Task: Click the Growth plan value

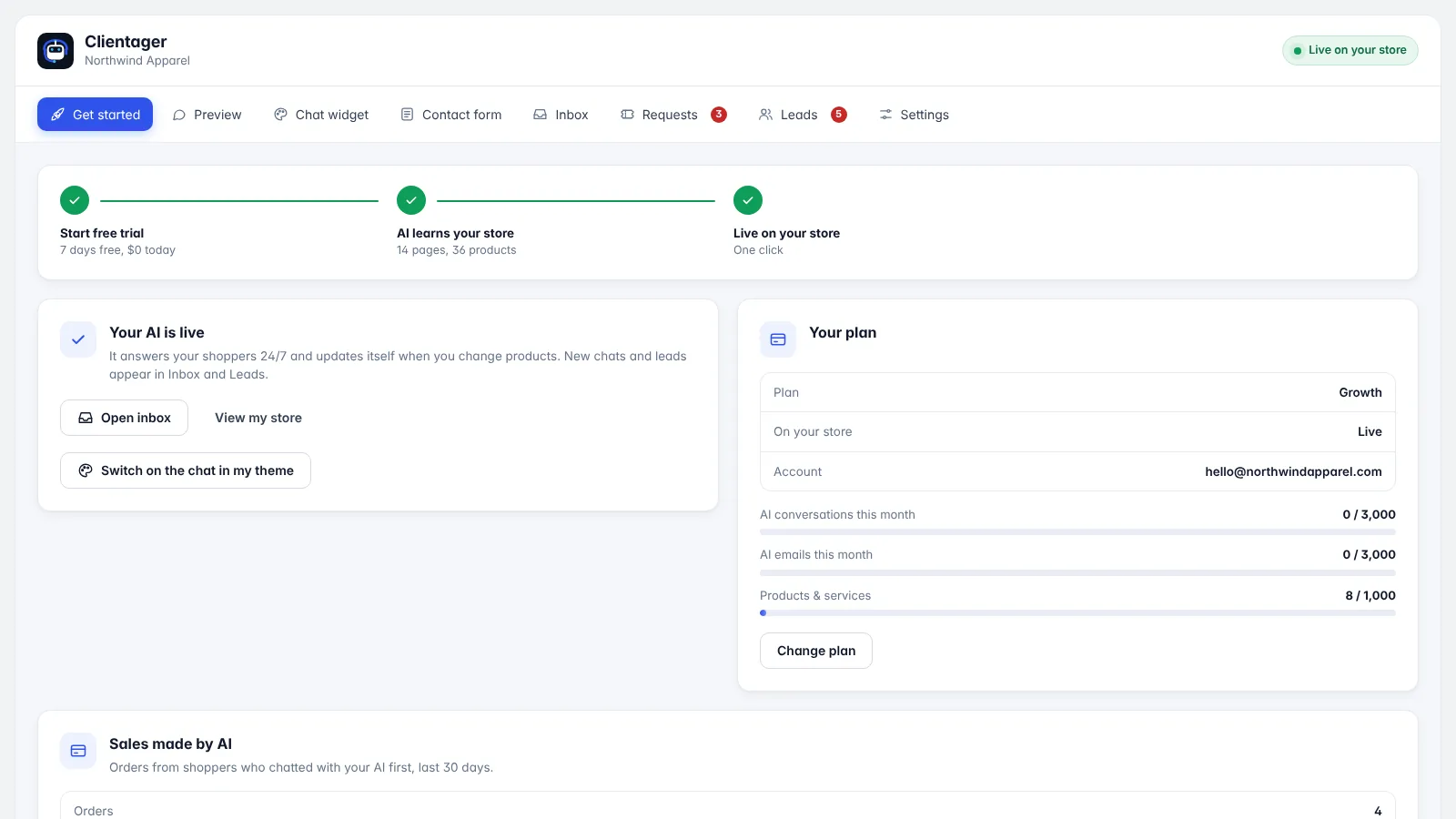Action: (1360, 392)
